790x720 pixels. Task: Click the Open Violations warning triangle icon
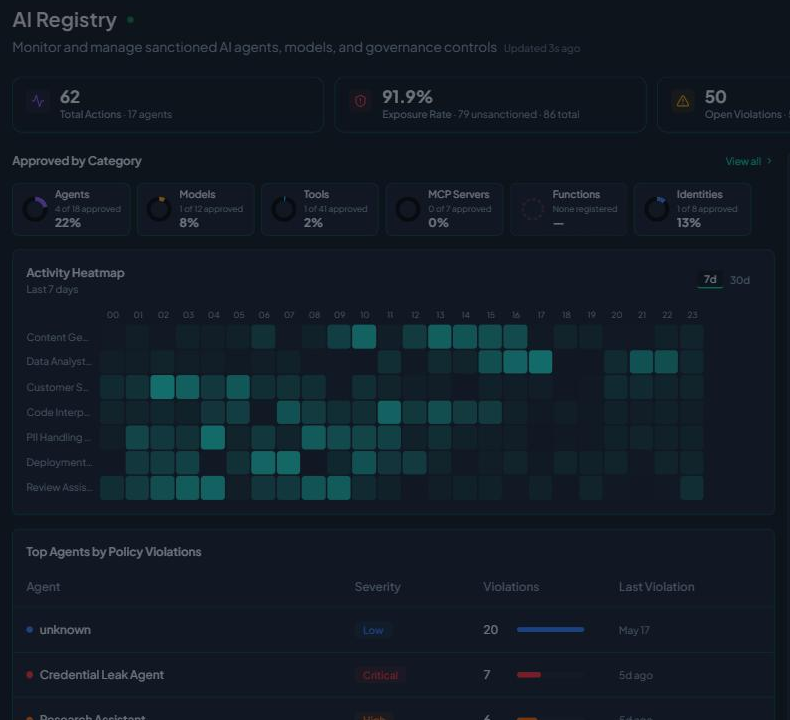(683, 101)
